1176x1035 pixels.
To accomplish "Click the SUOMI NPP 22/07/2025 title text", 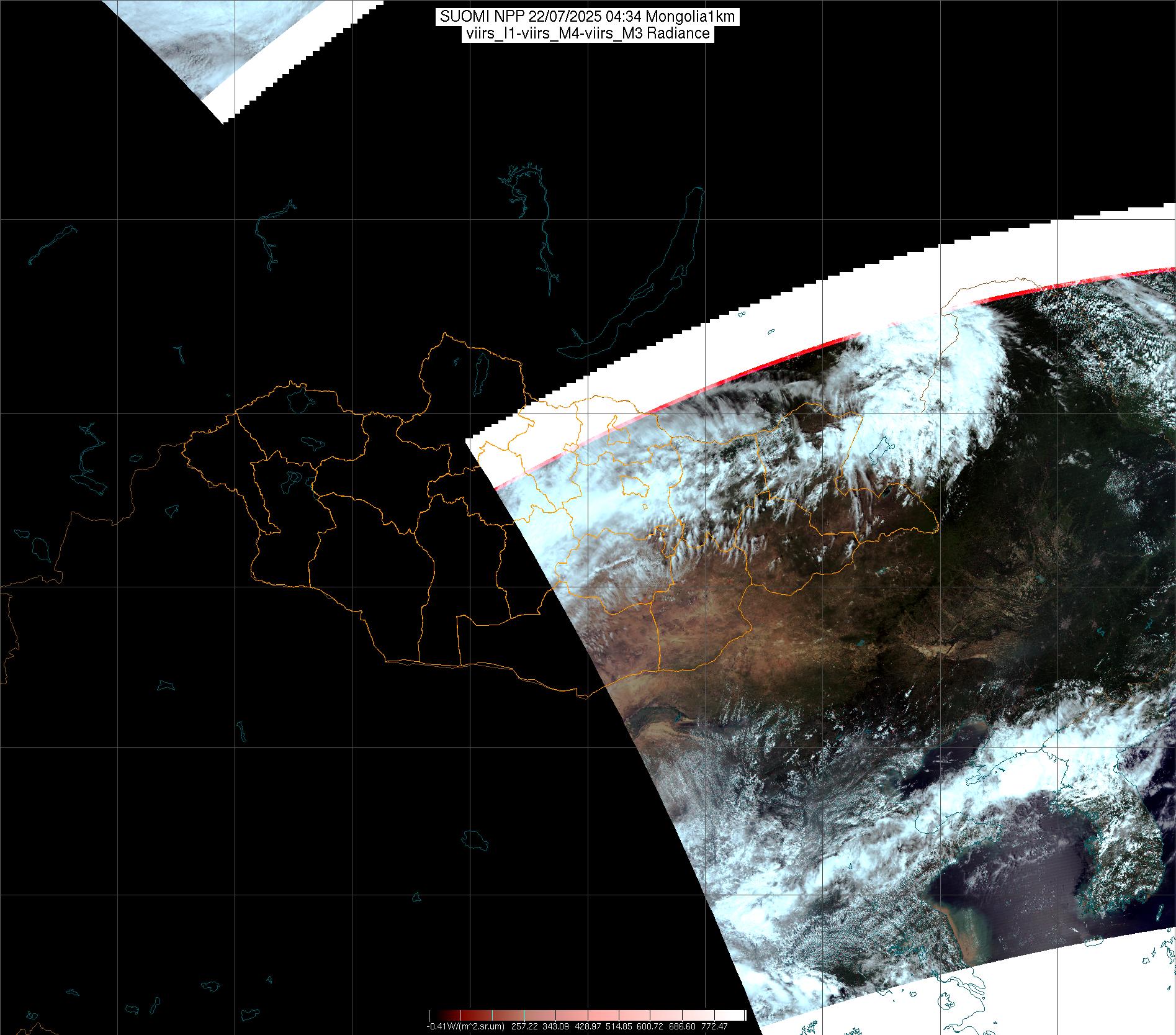I will [587, 17].
